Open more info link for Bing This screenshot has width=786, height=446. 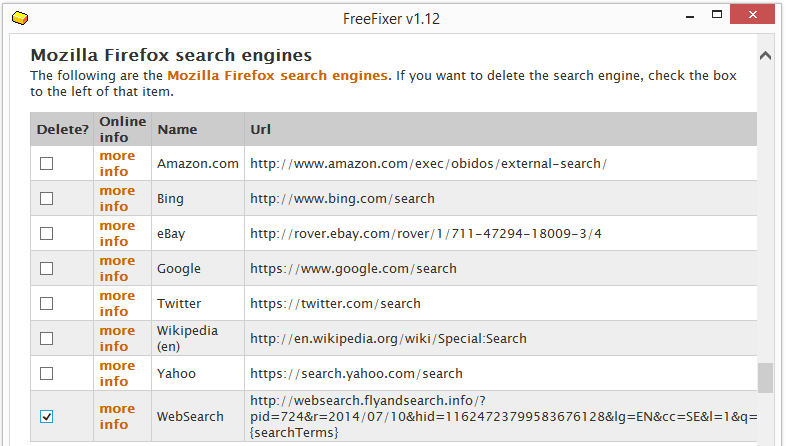pyautogui.click(x=117, y=198)
